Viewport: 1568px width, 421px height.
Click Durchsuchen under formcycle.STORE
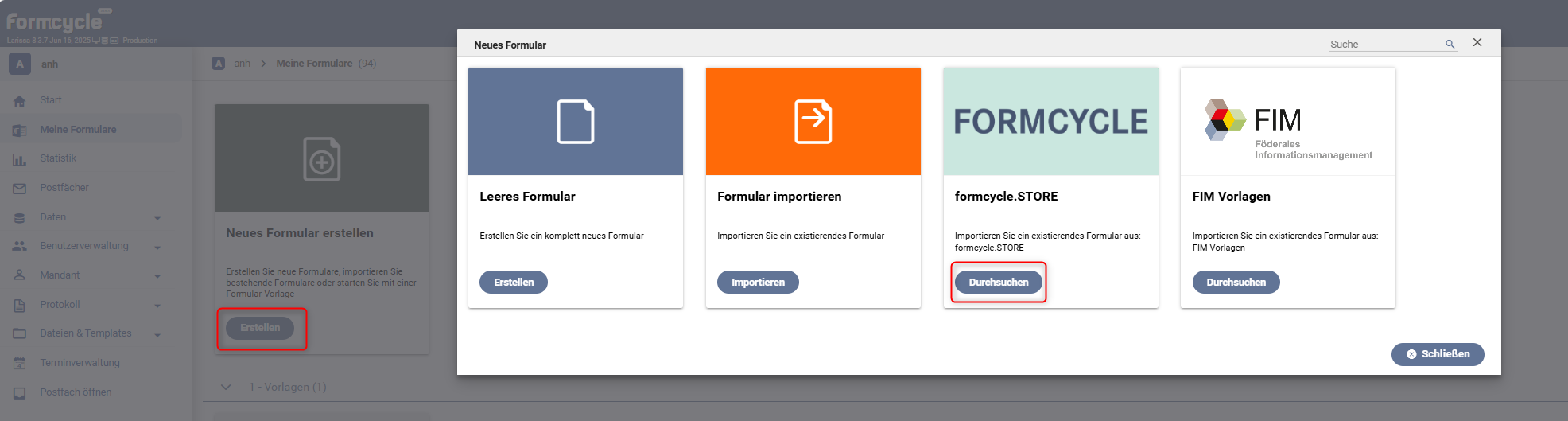(999, 283)
